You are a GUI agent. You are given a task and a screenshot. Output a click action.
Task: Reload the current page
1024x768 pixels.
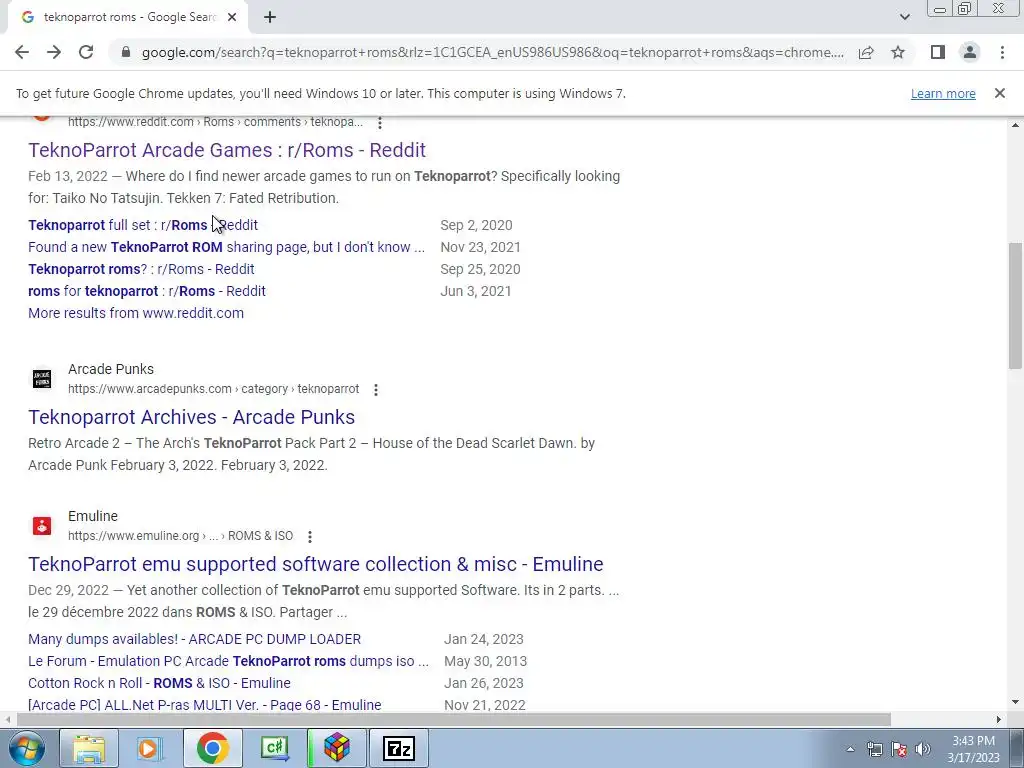coord(86,52)
